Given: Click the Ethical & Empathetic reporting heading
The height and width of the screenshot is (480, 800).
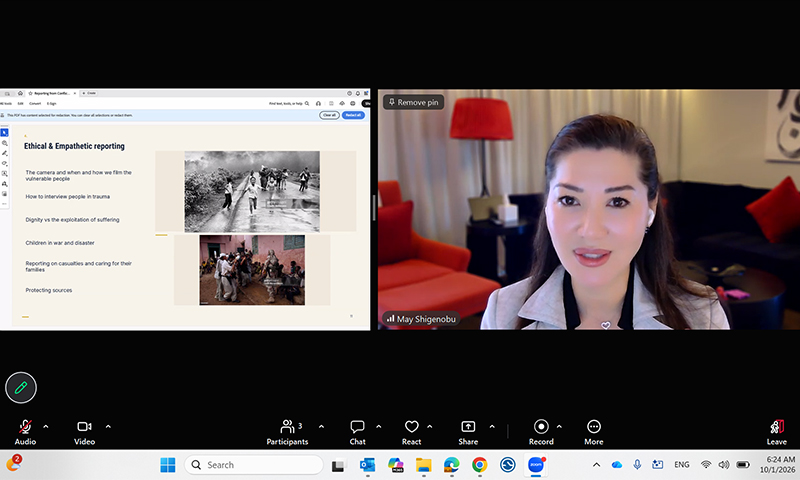Looking at the screenshot, I should pyautogui.click(x=74, y=146).
